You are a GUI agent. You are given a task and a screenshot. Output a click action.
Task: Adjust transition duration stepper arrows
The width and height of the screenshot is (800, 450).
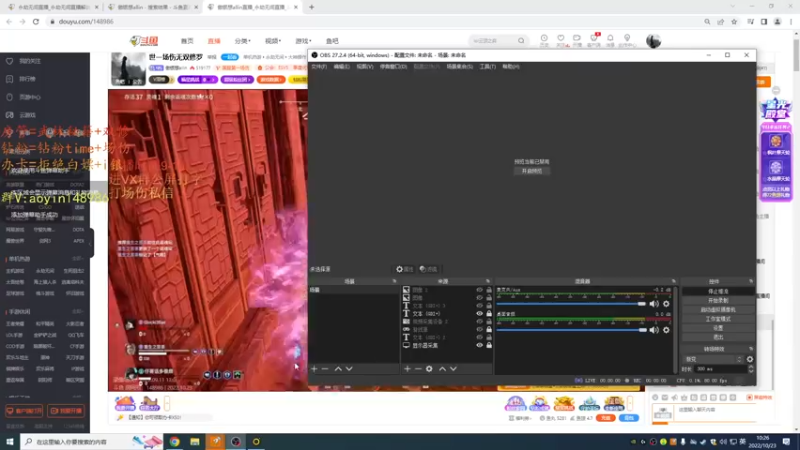click(751, 369)
